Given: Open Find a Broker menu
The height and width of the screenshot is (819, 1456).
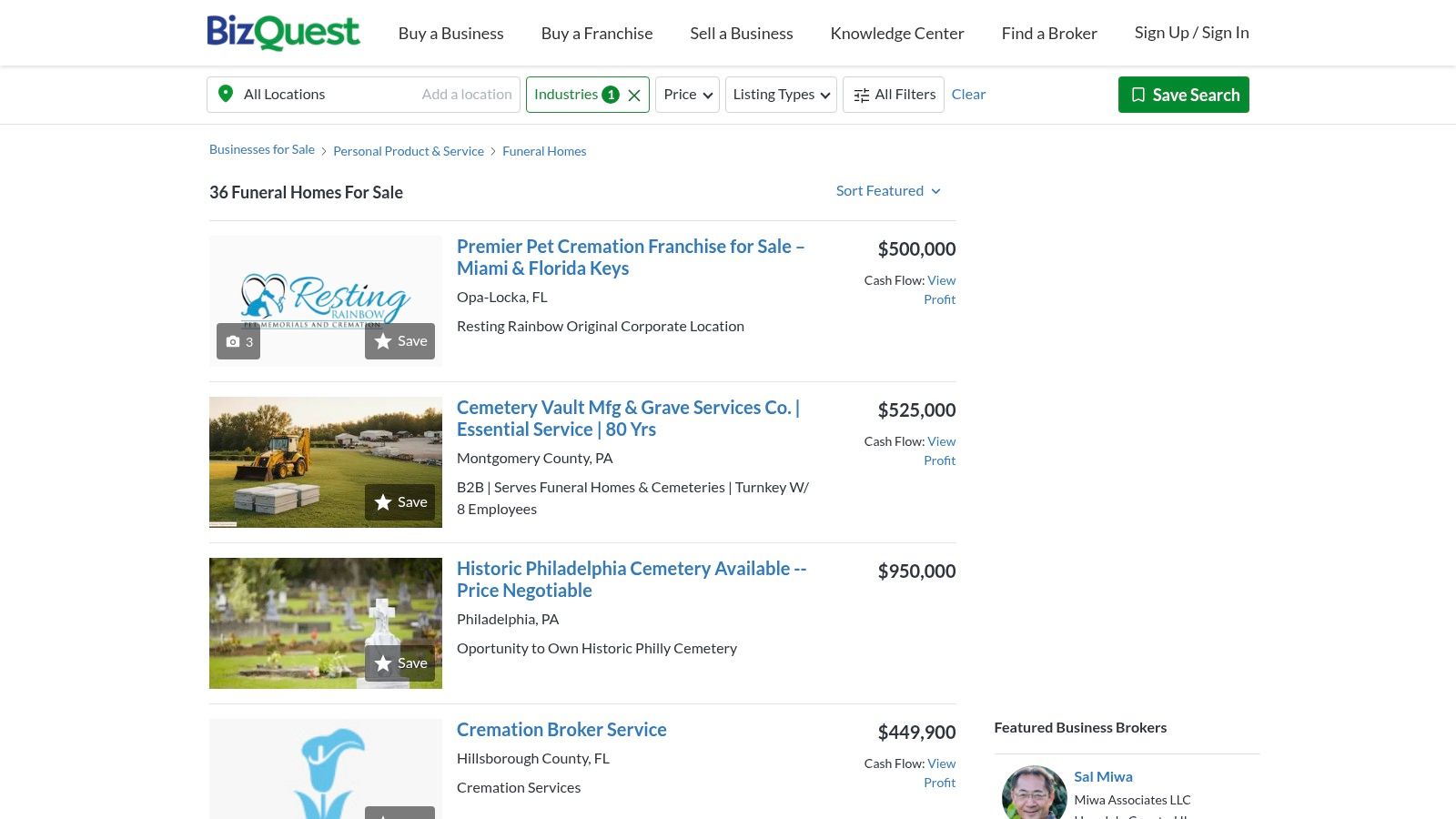Looking at the screenshot, I should 1049,33.
